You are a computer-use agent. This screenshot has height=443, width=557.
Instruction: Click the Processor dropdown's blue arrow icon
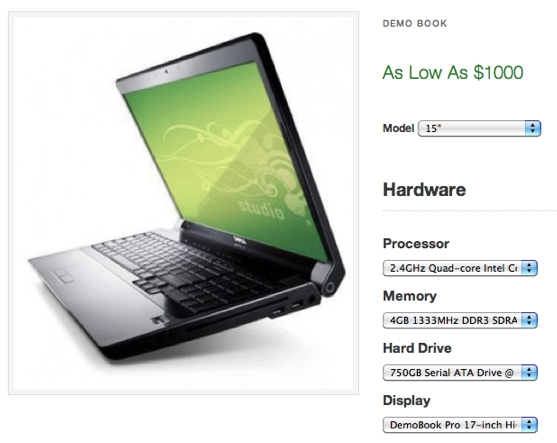coord(529,268)
